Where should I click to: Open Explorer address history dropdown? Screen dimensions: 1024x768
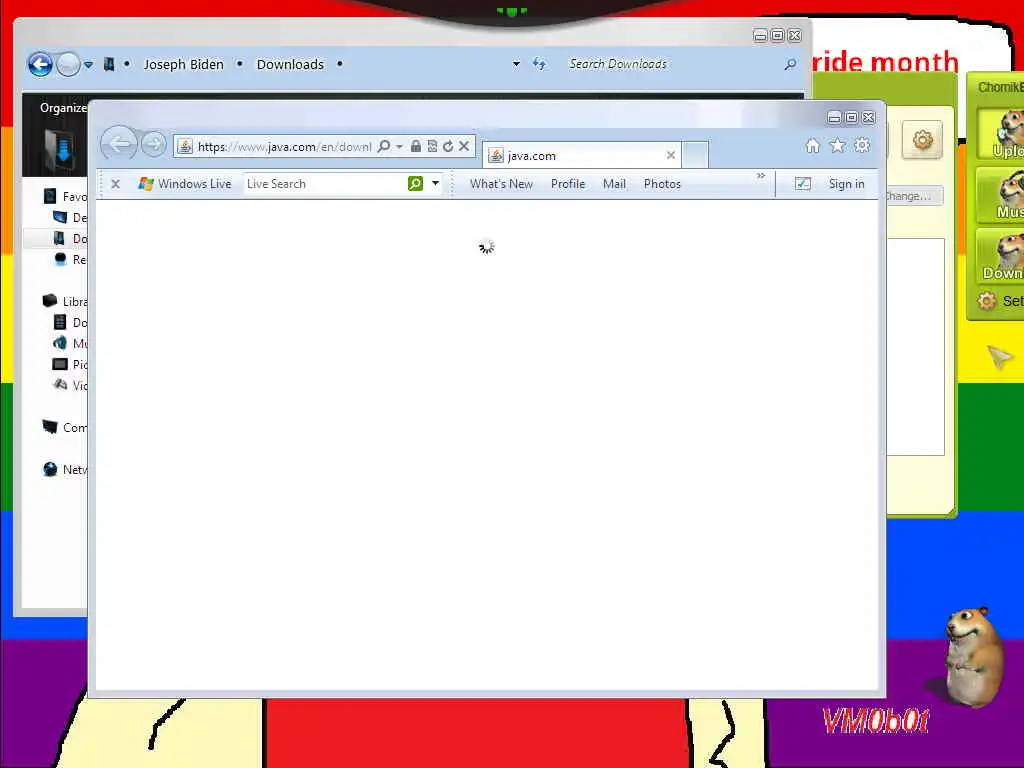[x=516, y=64]
